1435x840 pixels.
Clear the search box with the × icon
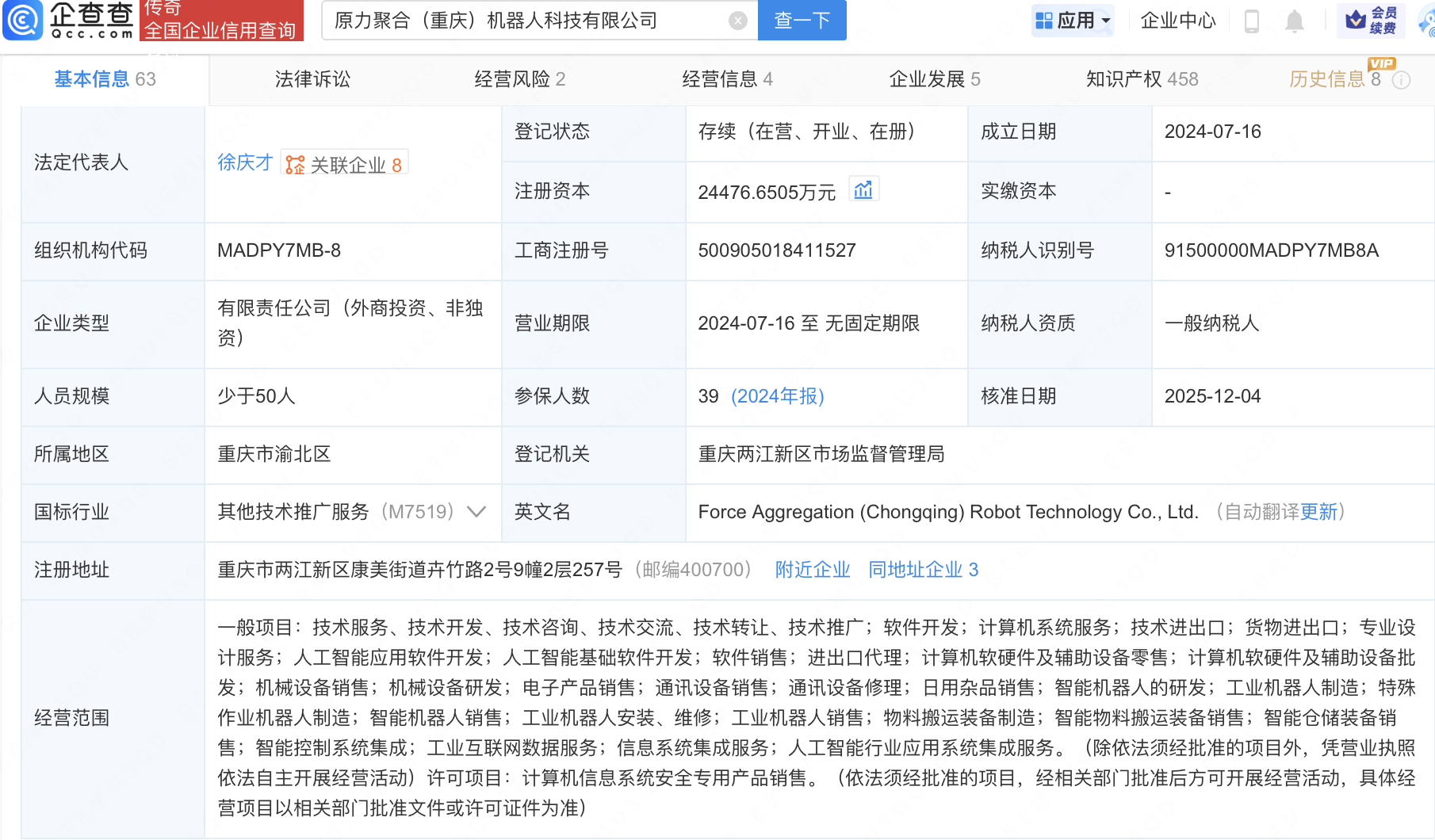[738, 21]
